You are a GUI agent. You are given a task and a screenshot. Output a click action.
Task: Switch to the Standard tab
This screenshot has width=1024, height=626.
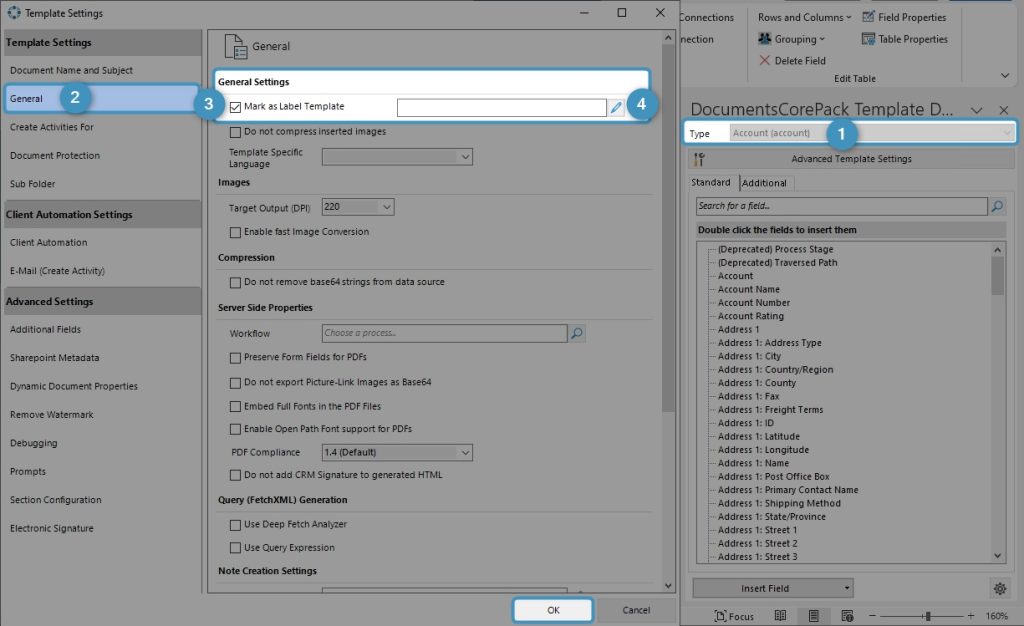(x=711, y=183)
